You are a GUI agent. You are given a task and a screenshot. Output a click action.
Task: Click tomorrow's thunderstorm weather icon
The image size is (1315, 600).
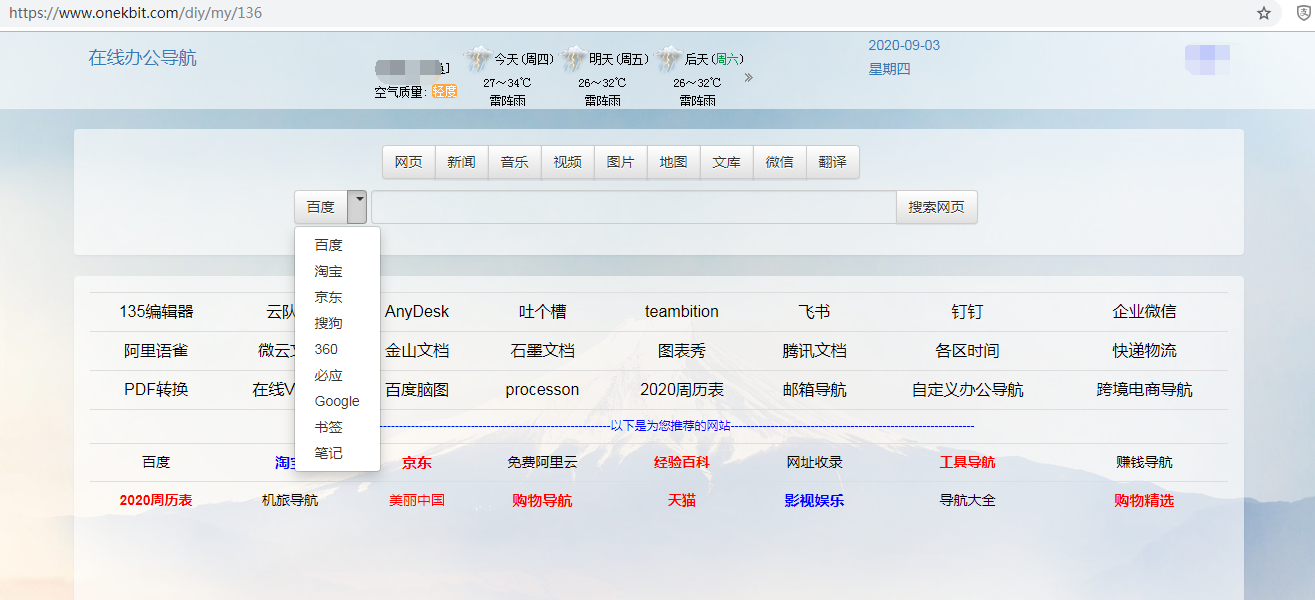point(573,58)
